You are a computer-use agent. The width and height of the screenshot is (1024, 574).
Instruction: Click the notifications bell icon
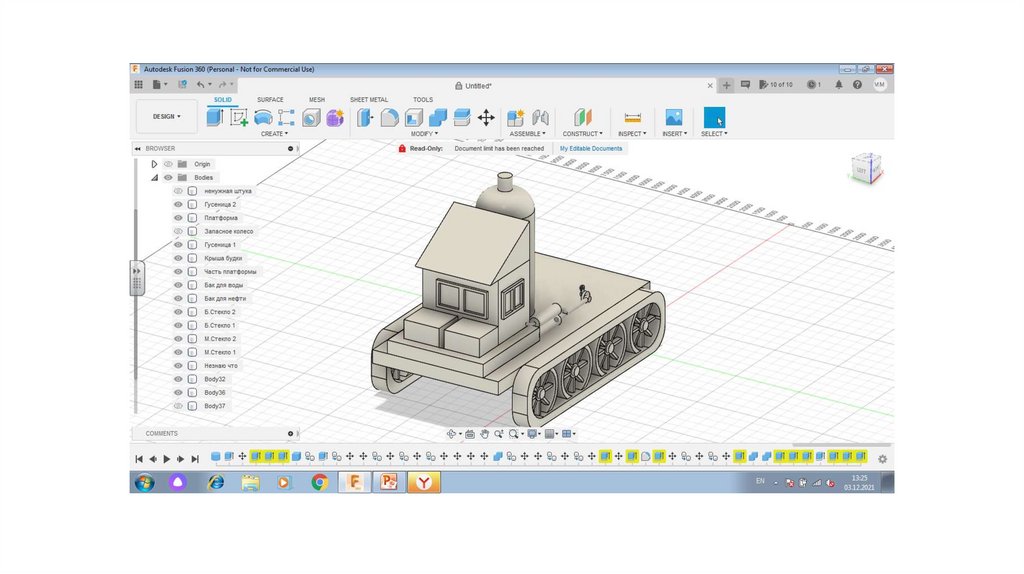[x=838, y=85]
